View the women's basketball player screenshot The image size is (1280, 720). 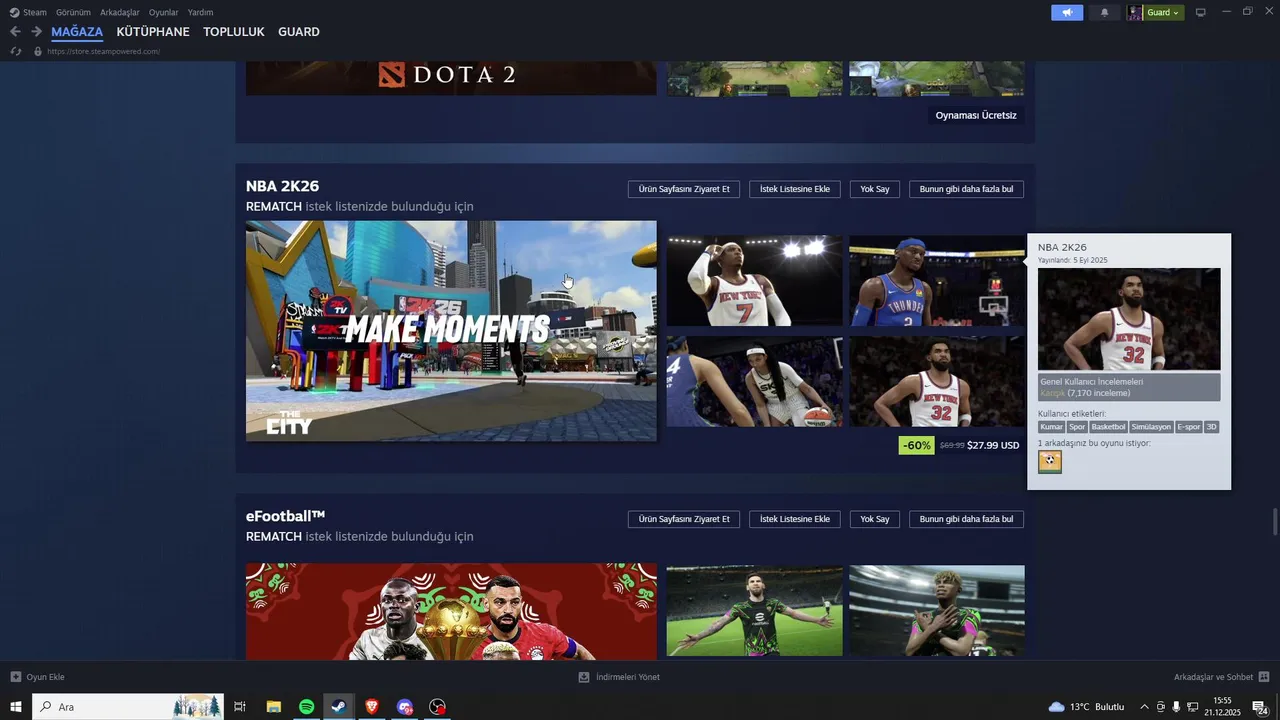(754, 381)
